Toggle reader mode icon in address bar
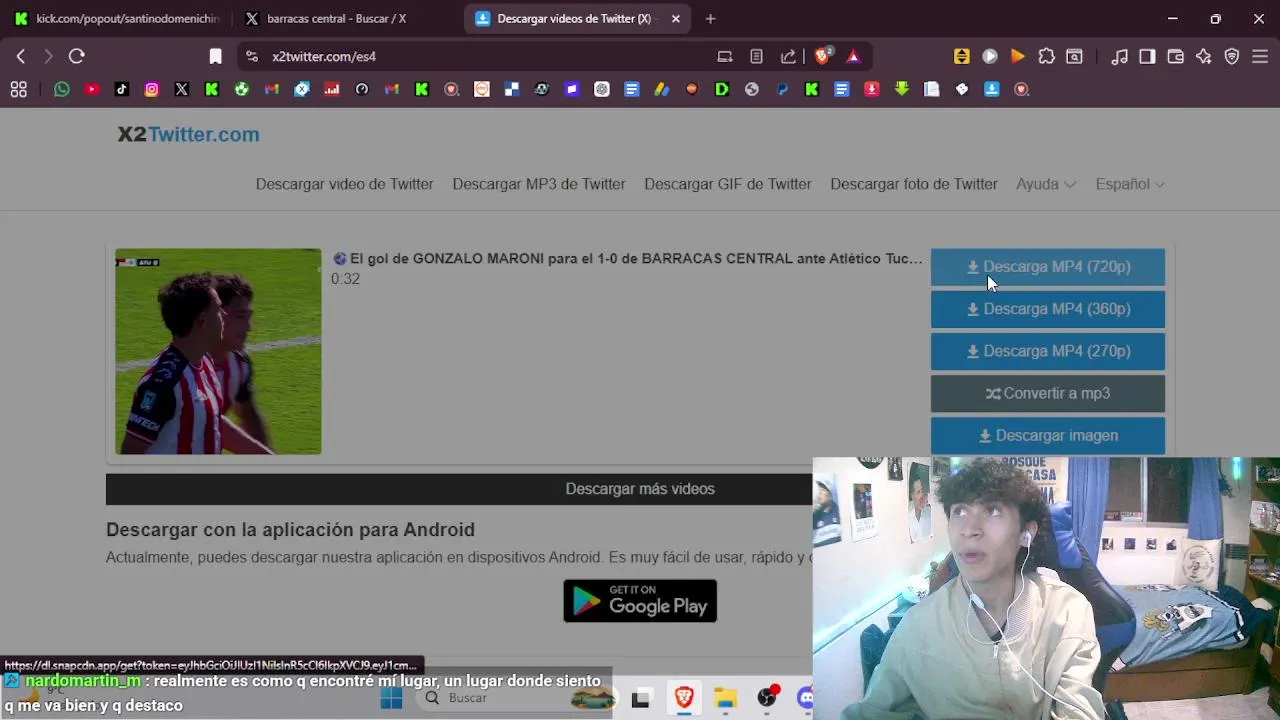The height and width of the screenshot is (720, 1280). coord(757,56)
